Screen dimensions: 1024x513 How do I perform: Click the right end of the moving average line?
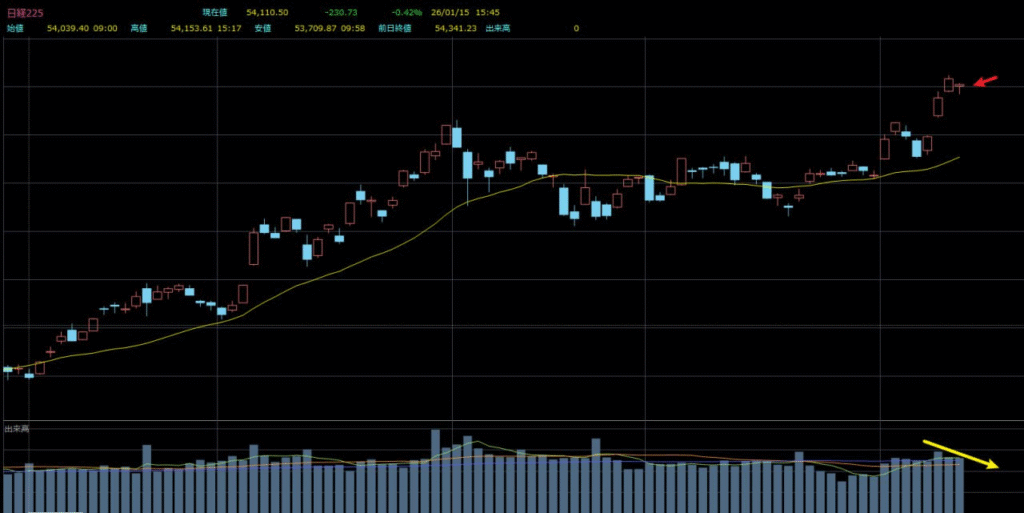click(x=958, y=157)
